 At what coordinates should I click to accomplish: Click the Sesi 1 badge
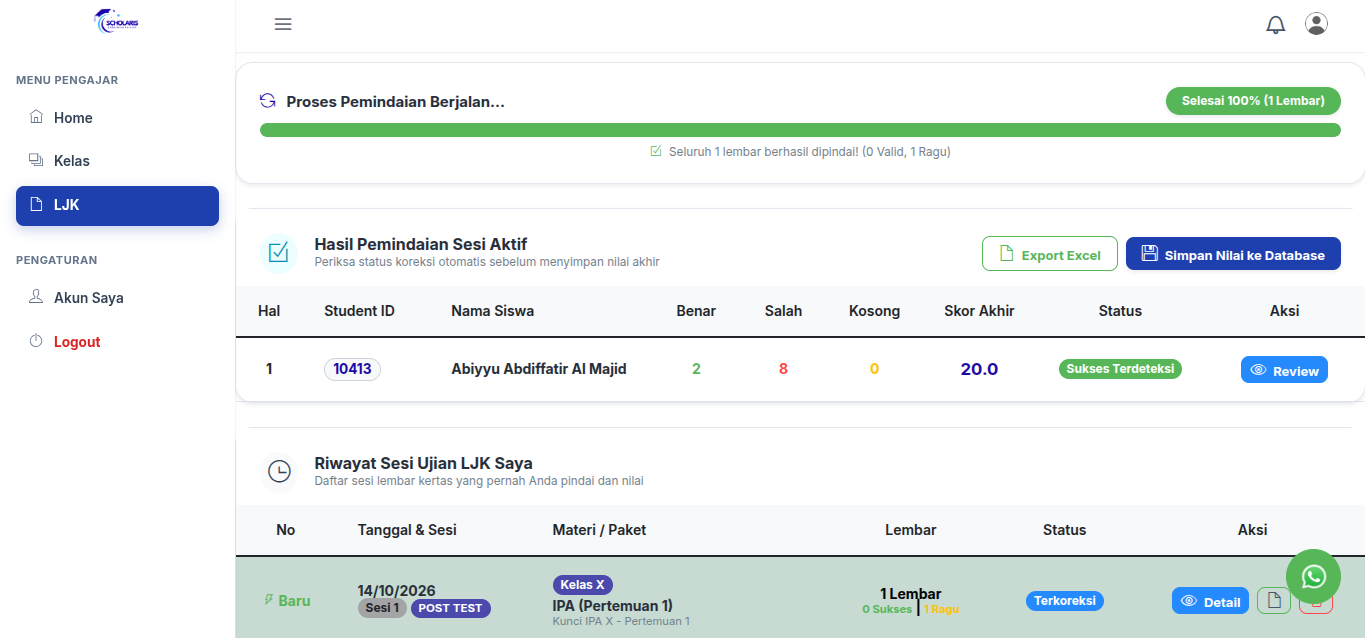[x=382, y=608]
